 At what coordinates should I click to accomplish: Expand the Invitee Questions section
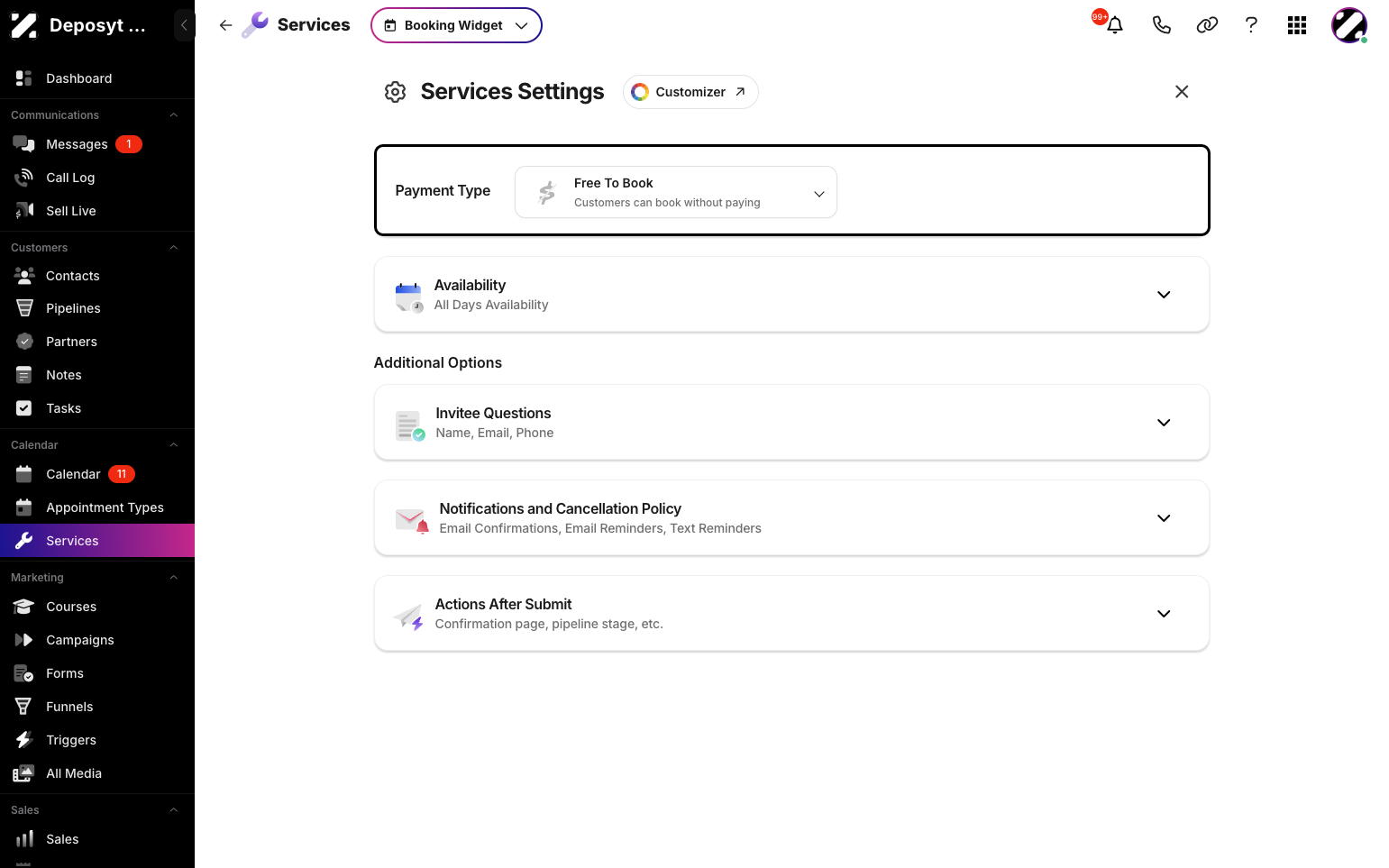coord(791,423)
